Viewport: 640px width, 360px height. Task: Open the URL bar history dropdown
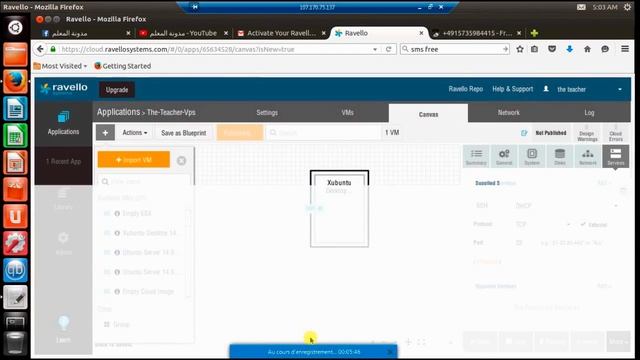coord(375,49)
